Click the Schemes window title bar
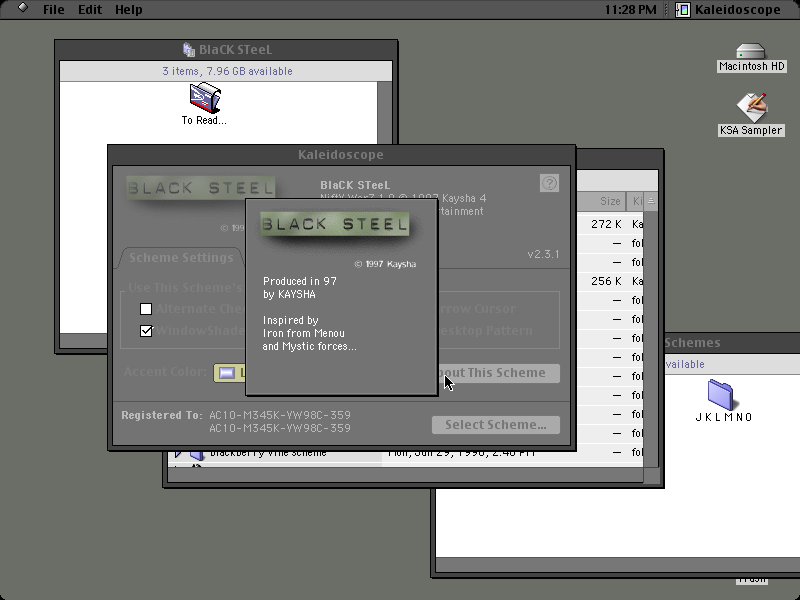The width and height of the screenshot is (800, 600). tap(732, 343)
